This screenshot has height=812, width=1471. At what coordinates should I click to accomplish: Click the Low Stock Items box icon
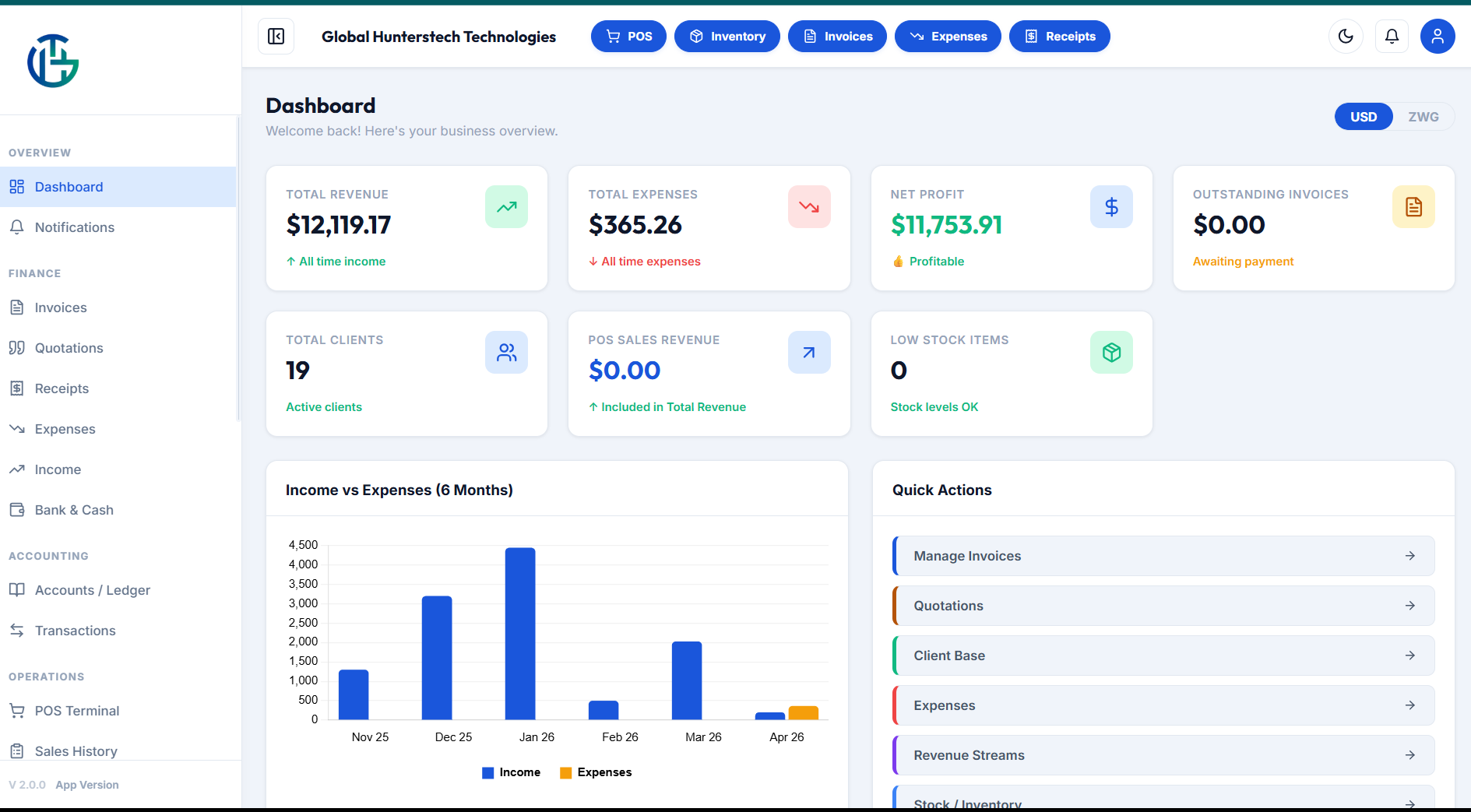[1111, 353]
